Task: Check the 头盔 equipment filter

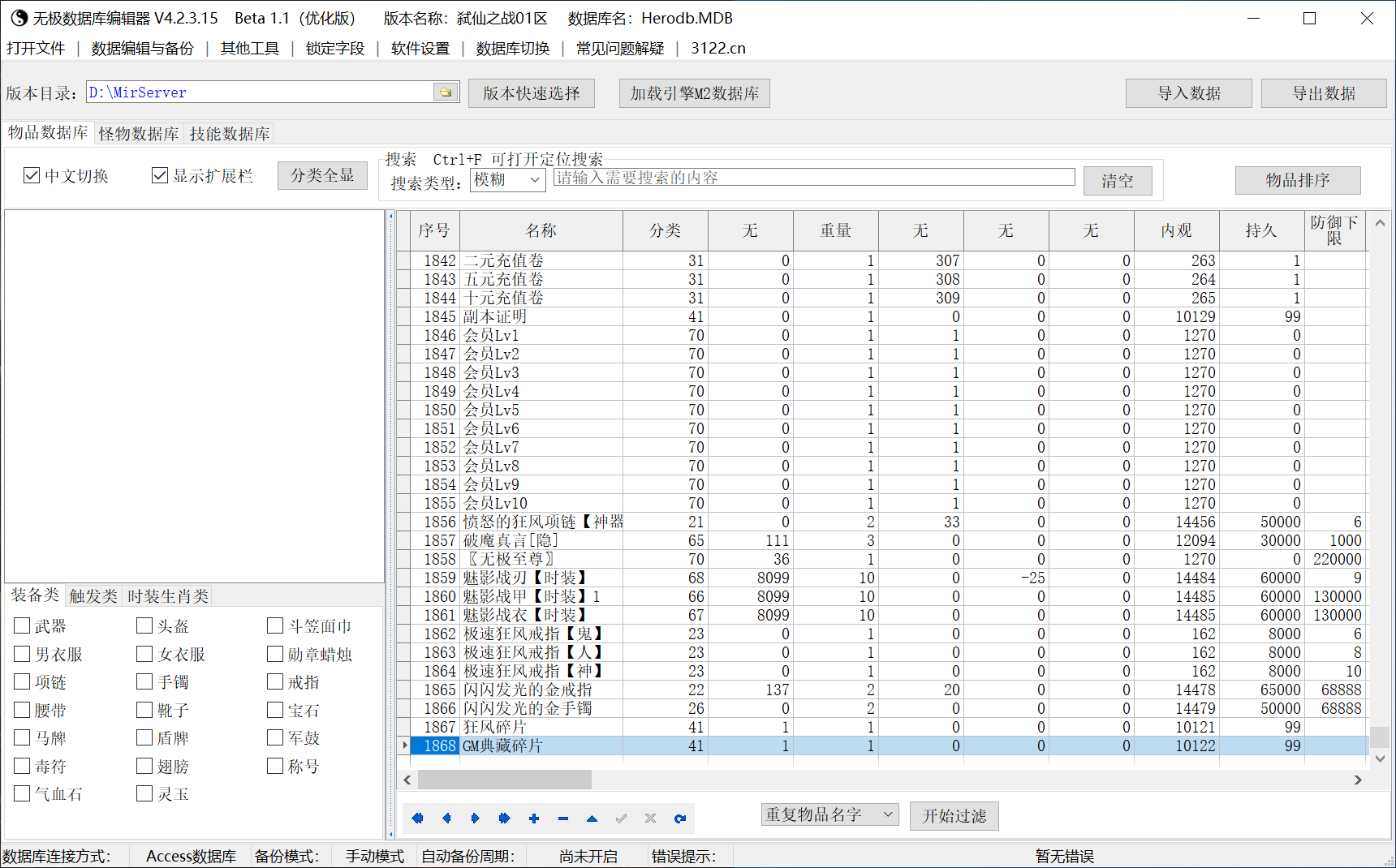Action: tap(144, 625)
